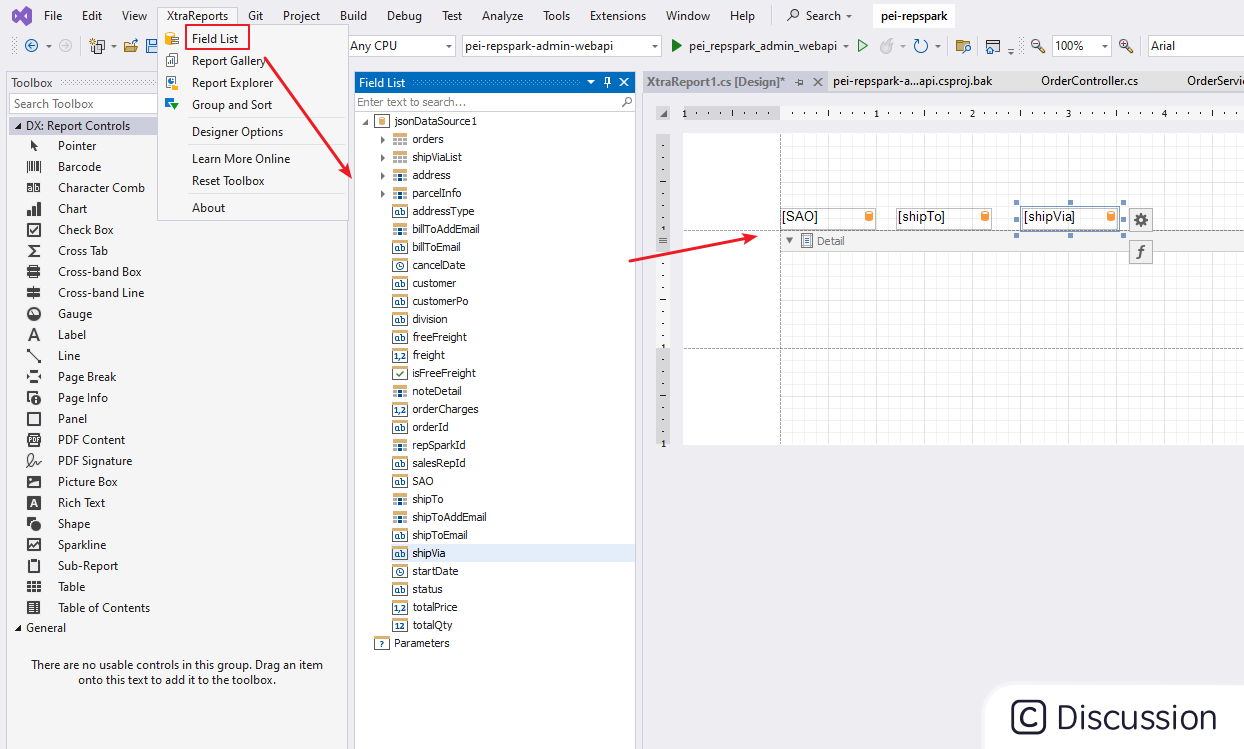Select the Rich Text control

click(81, 503)
